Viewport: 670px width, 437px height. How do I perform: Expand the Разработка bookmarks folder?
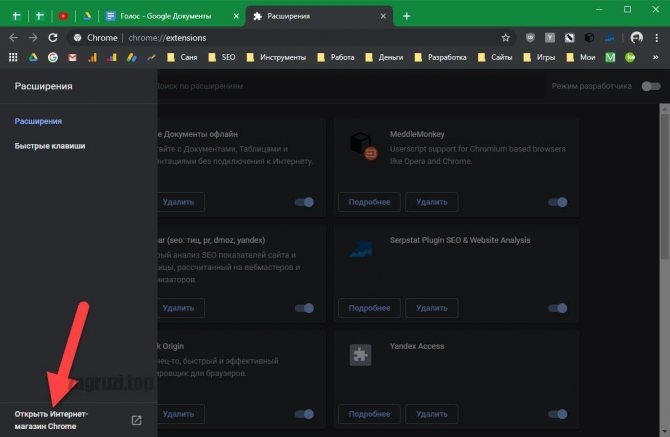tap(440, 57)
